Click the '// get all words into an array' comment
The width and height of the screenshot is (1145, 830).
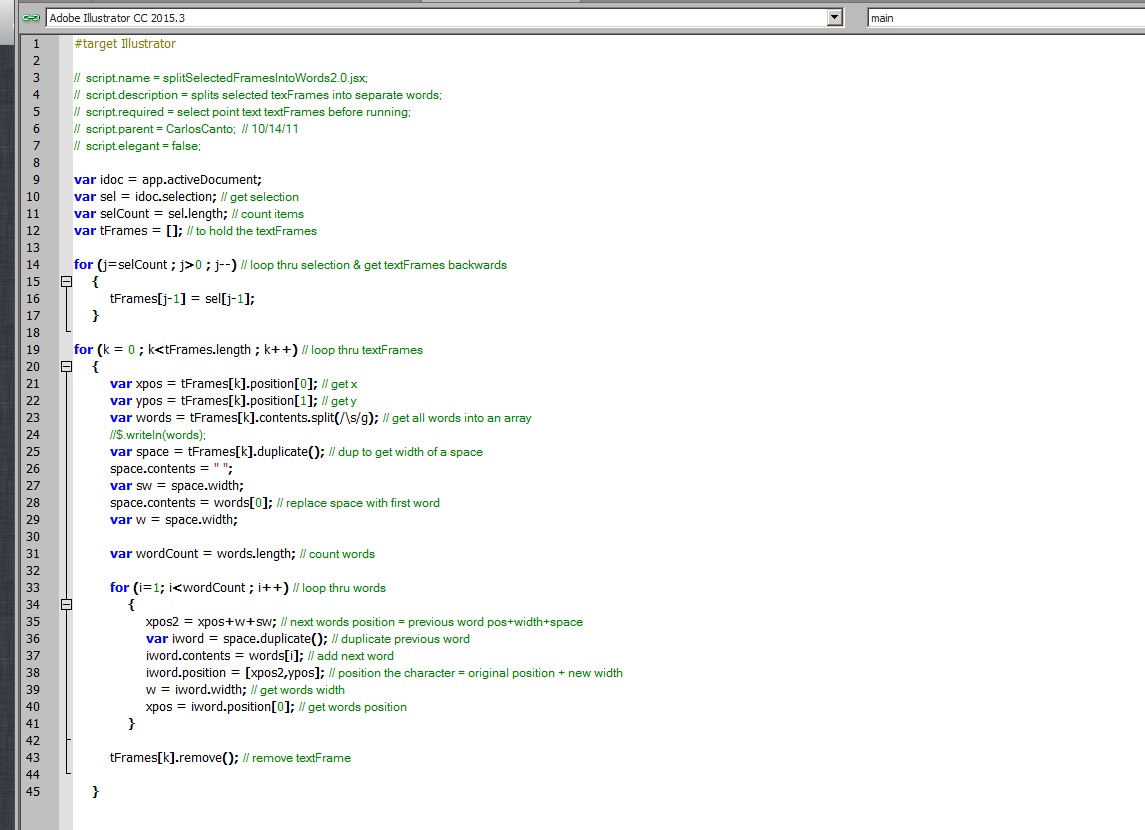coord(457,418)
